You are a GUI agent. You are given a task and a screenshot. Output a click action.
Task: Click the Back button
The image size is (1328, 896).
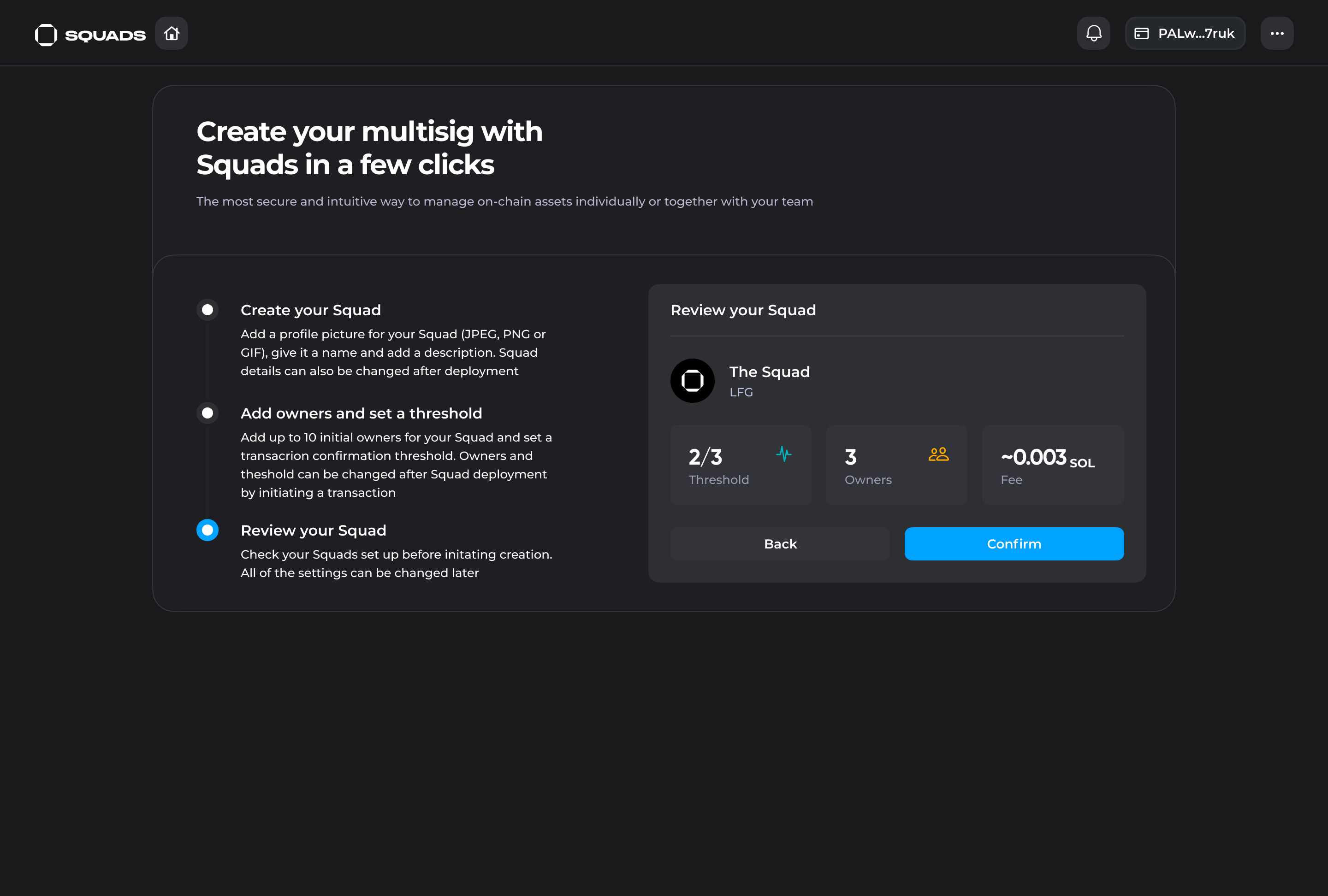(779, 544)
